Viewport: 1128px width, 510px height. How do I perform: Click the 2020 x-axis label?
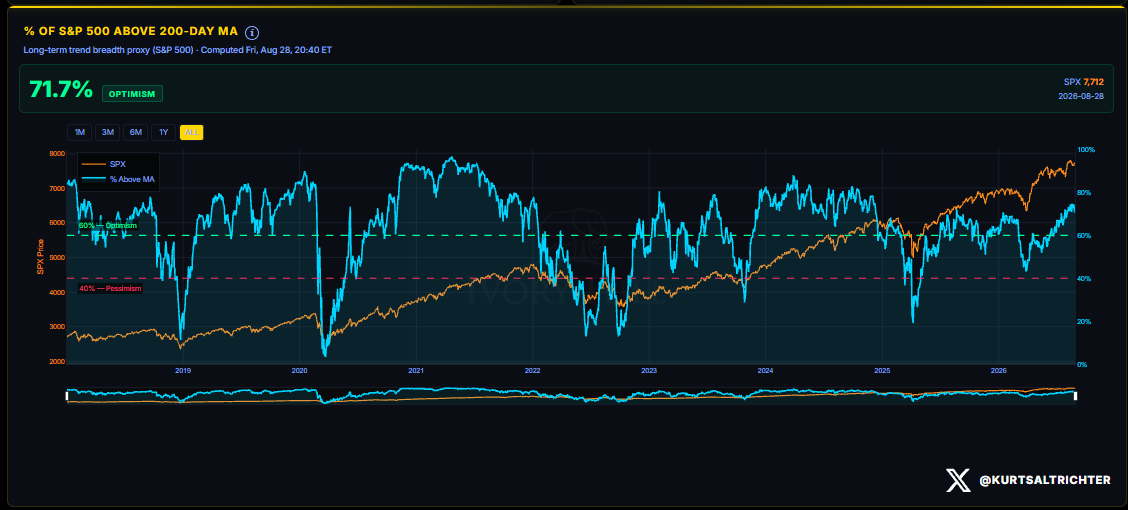[299, 371]
